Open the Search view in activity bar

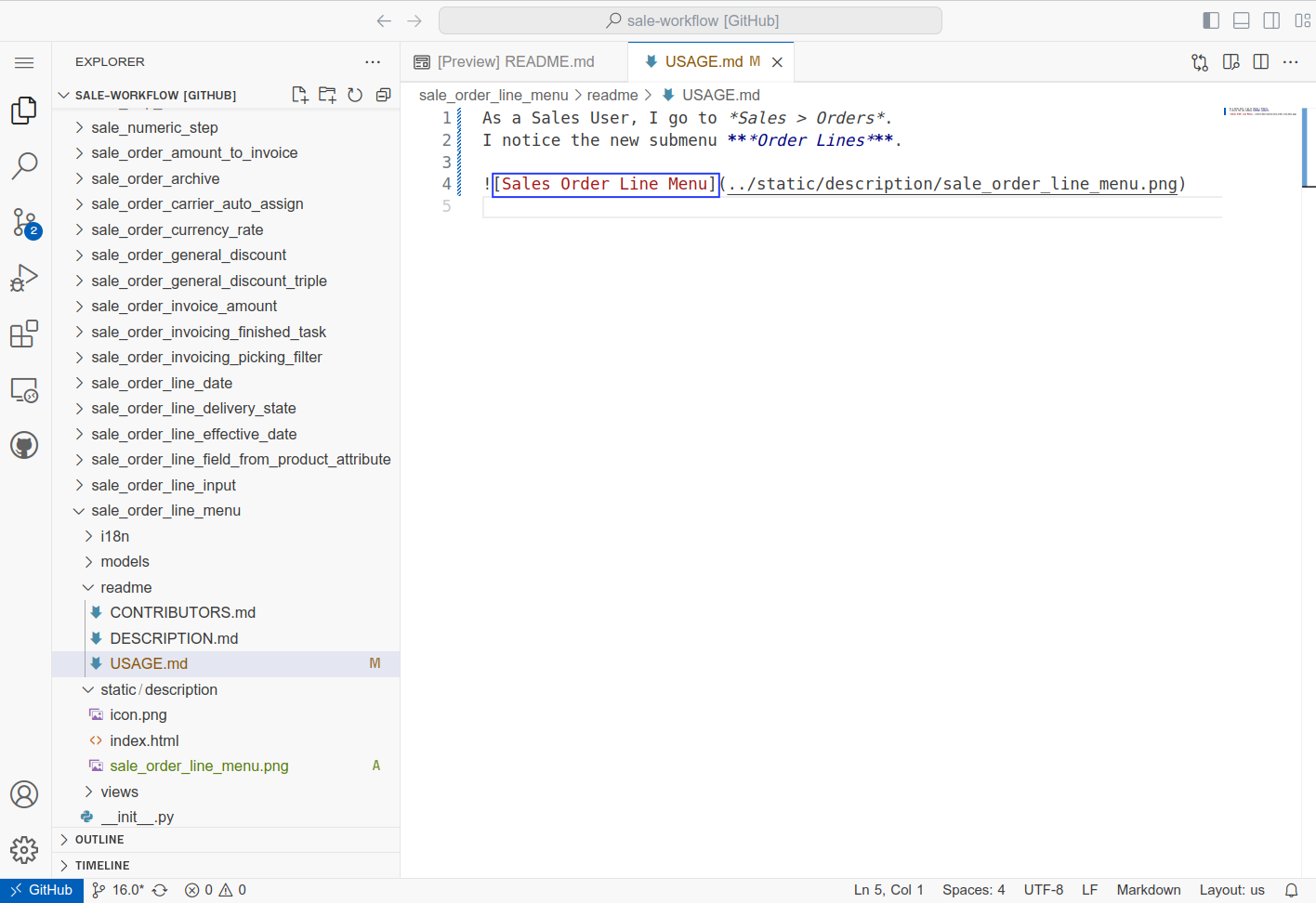click(x=24, y=166)
